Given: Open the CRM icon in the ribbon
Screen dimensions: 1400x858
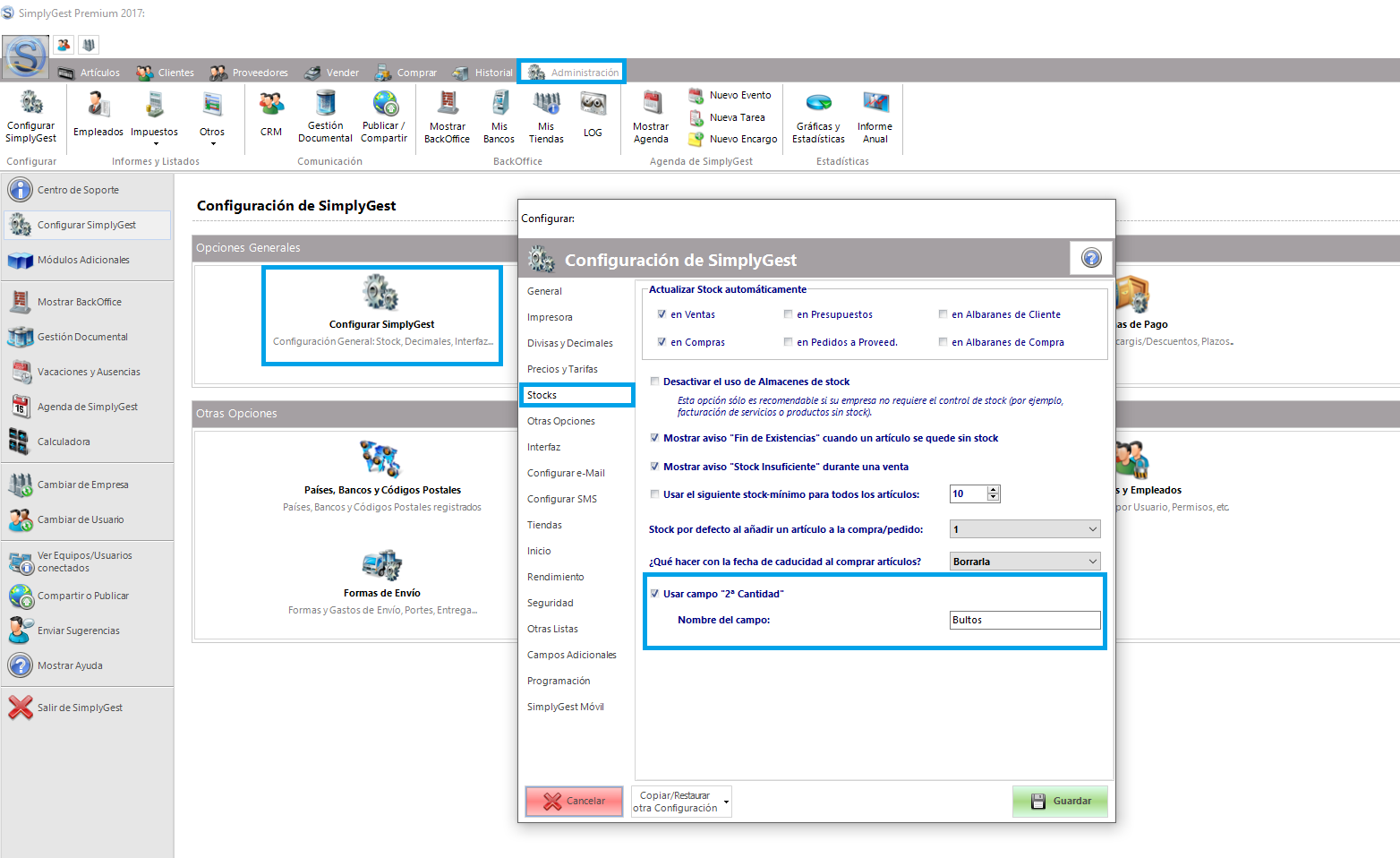Looking at the screenshot, I should 271,115.
